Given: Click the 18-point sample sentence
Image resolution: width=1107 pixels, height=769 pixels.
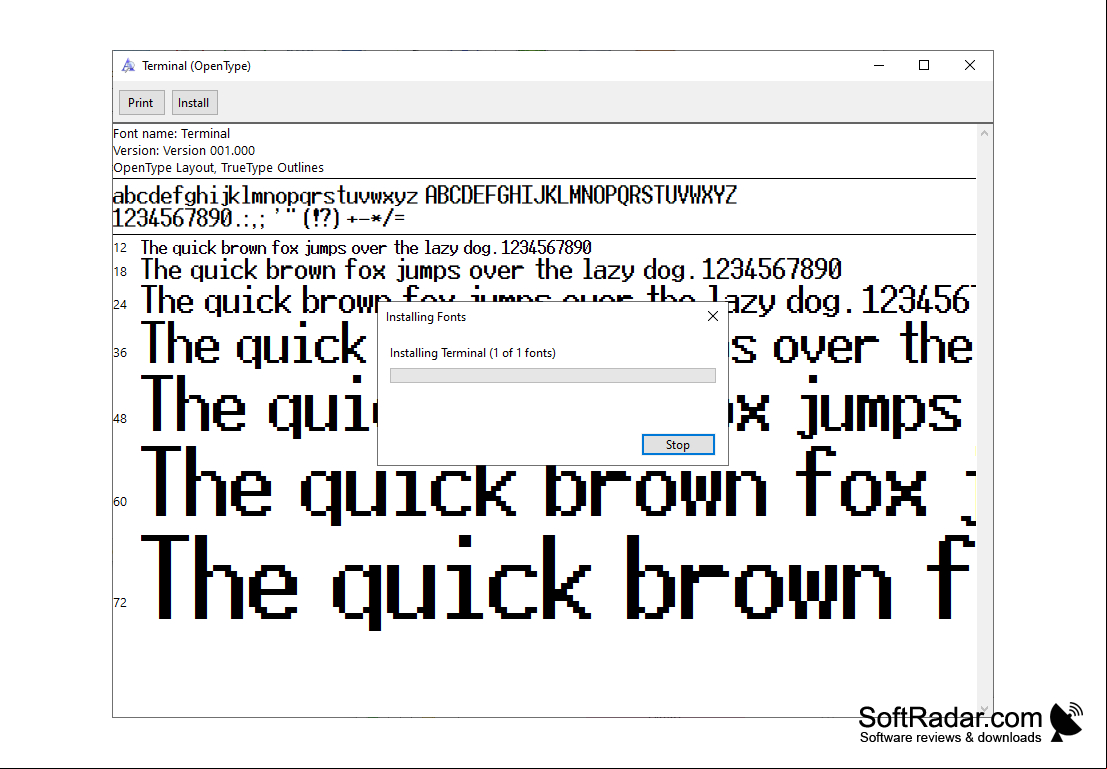Looking at the screenshot, I should click(491, 270).
